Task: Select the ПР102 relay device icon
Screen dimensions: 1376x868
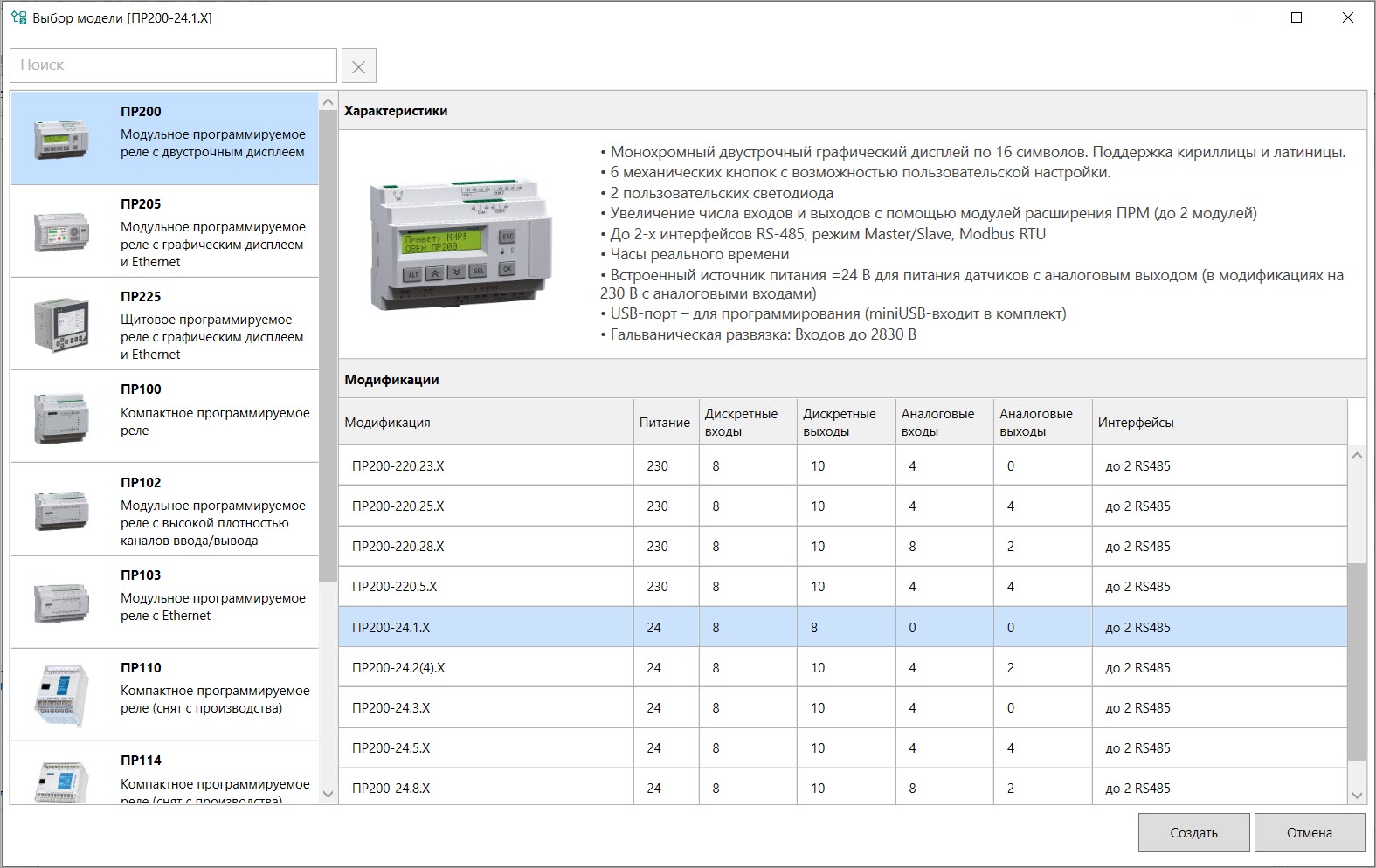Action: [x=61, y=509]
